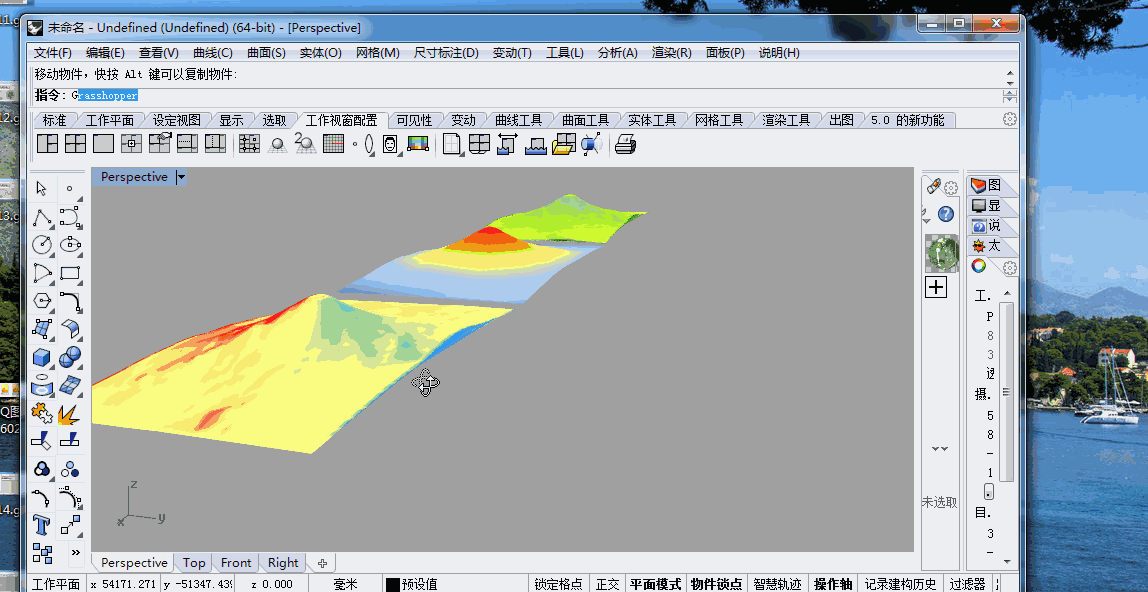The width and height of the screenshot is (1148, 592).
Task: Select the Circle tool
Action: [x=42, y=245]
